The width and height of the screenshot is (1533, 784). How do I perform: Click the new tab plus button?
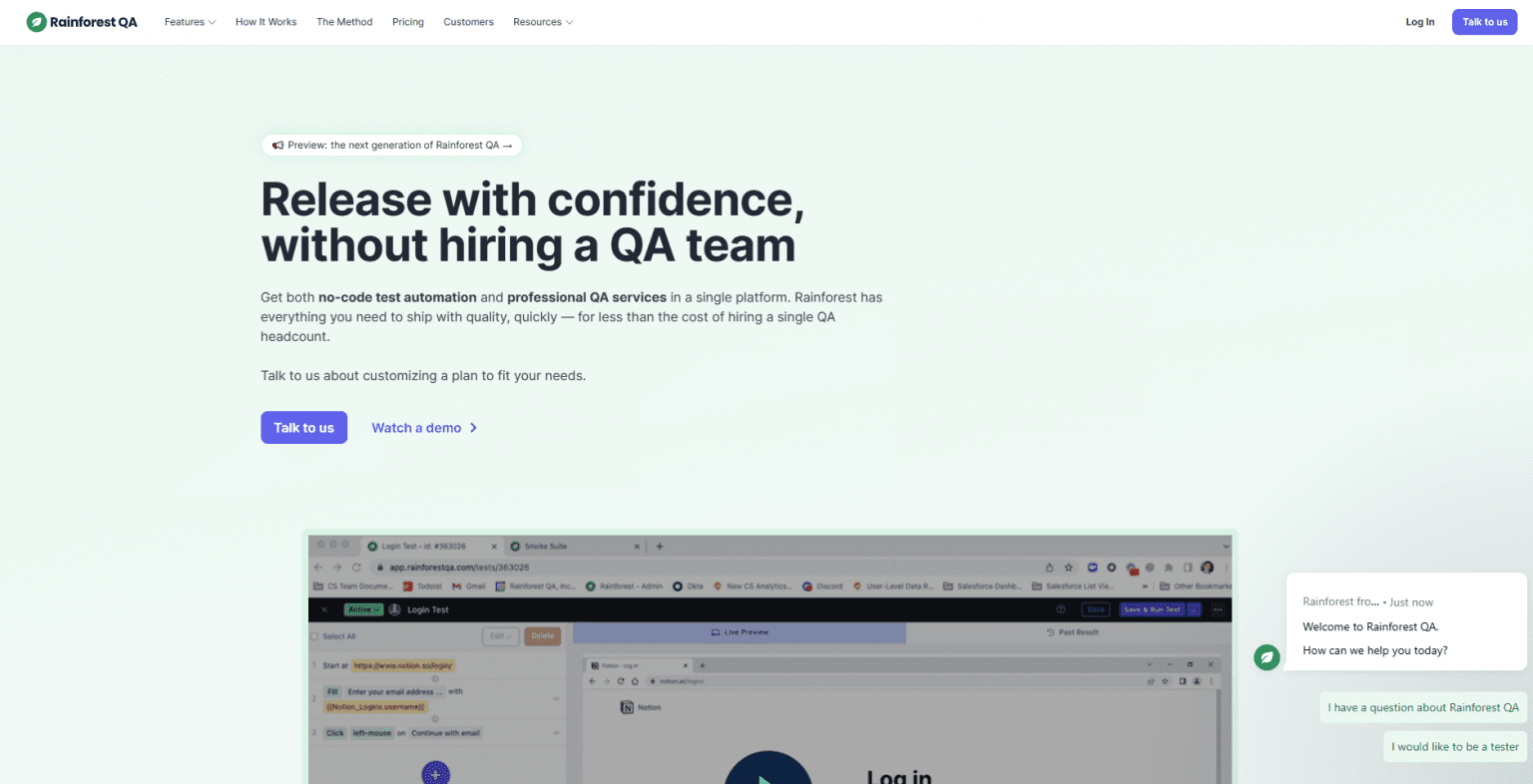pos(658,547)
